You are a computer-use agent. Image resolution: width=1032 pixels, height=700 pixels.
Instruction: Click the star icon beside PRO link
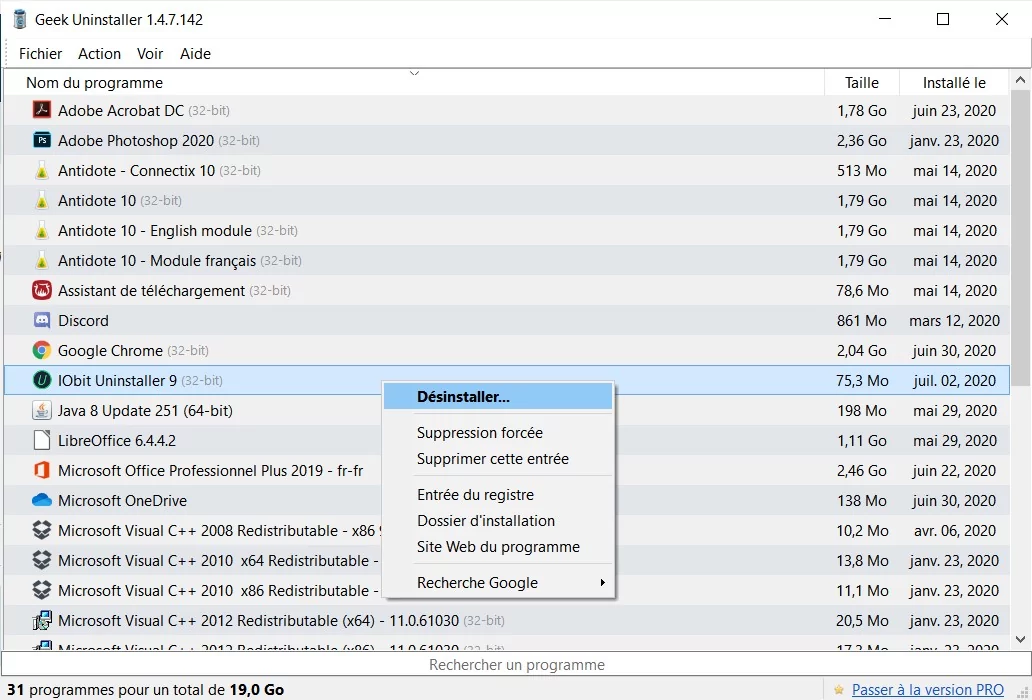(838, 690)
